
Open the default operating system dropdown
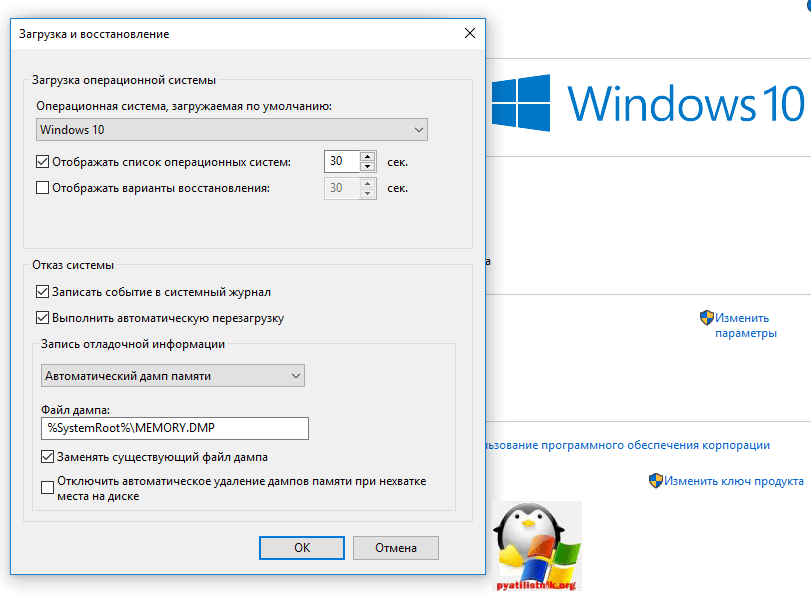click(231, 129)
